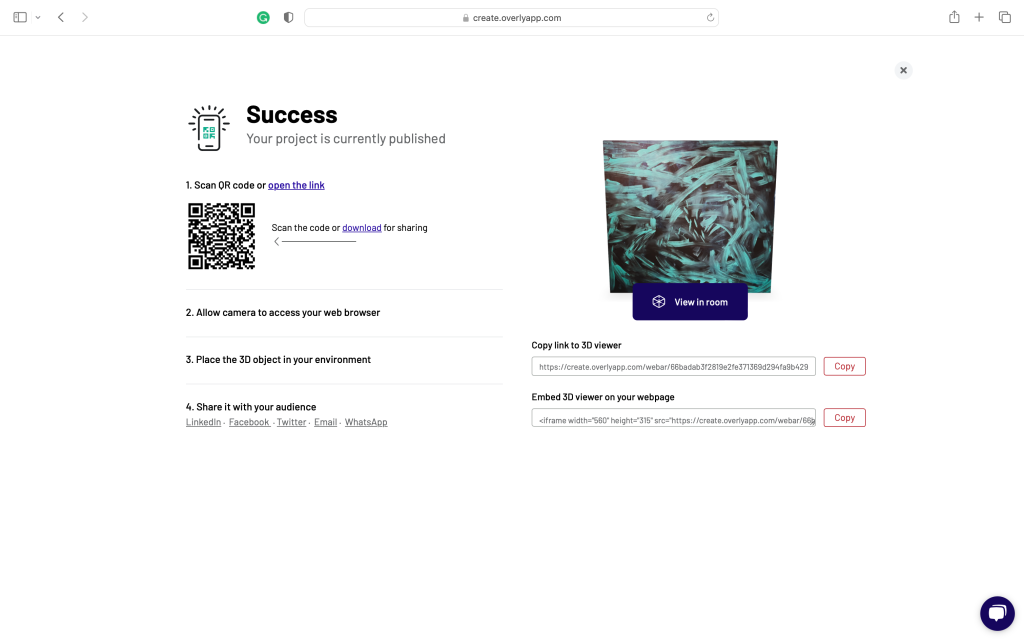The height and width of the screenshot is (640, 1024).
Task: Show all tabs using the tab overview icon
Action: 1005,17
